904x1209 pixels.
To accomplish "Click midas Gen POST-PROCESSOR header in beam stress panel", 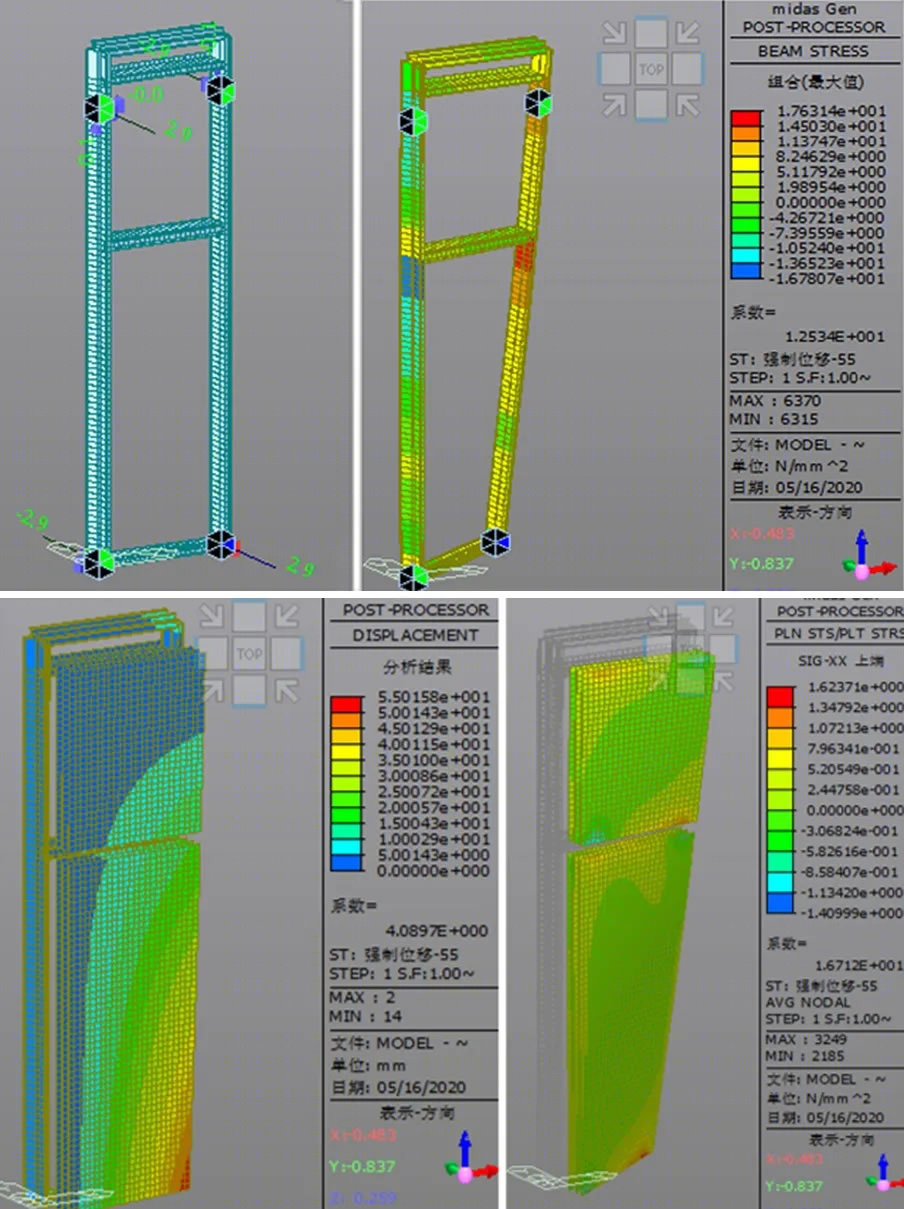I will [813, 17].
